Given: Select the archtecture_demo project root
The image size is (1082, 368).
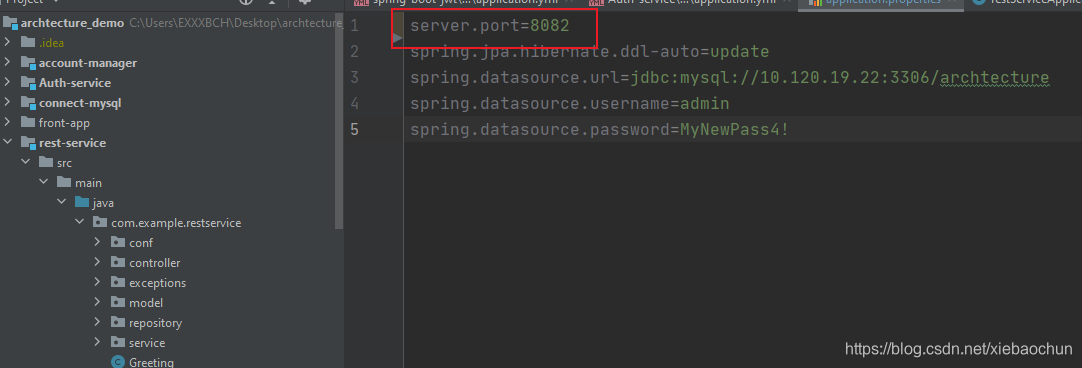Looking at the screenshot, I should click(x=72, y=23).
